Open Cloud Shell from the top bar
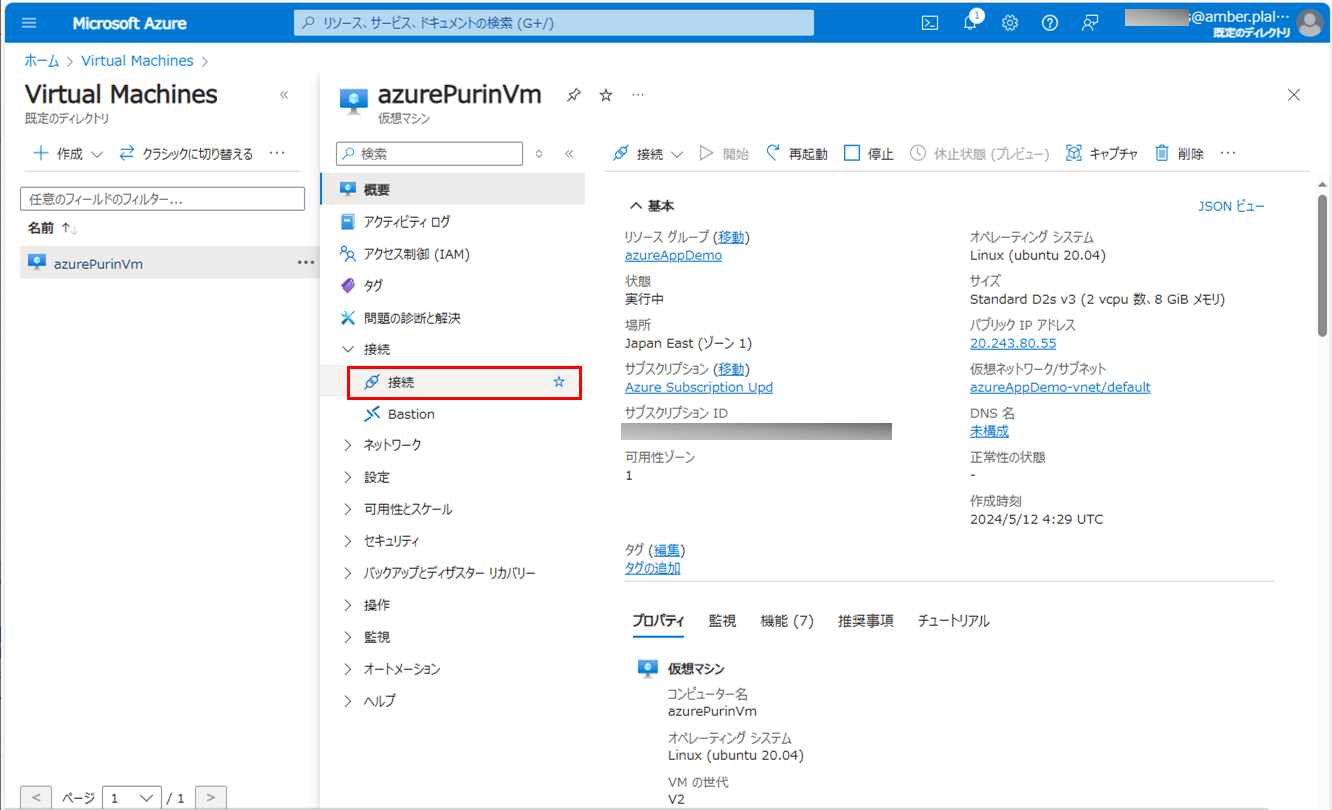This screenshot has width=1332, height=810. click(930, 23)
